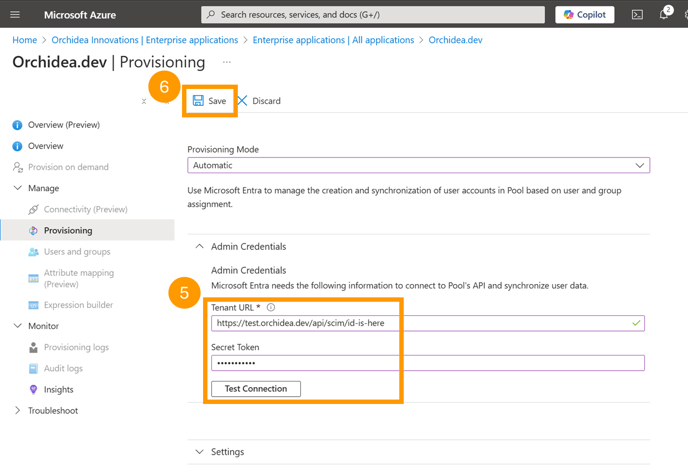This screenshot has height=470, width=688.
Task: Expand the Settings section
Action: point(200,452)
